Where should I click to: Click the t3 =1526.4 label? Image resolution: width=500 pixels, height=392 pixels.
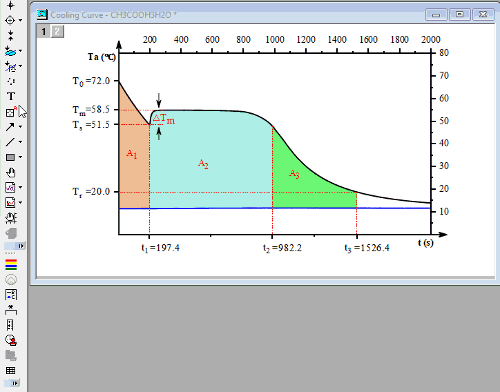[367, 248]
